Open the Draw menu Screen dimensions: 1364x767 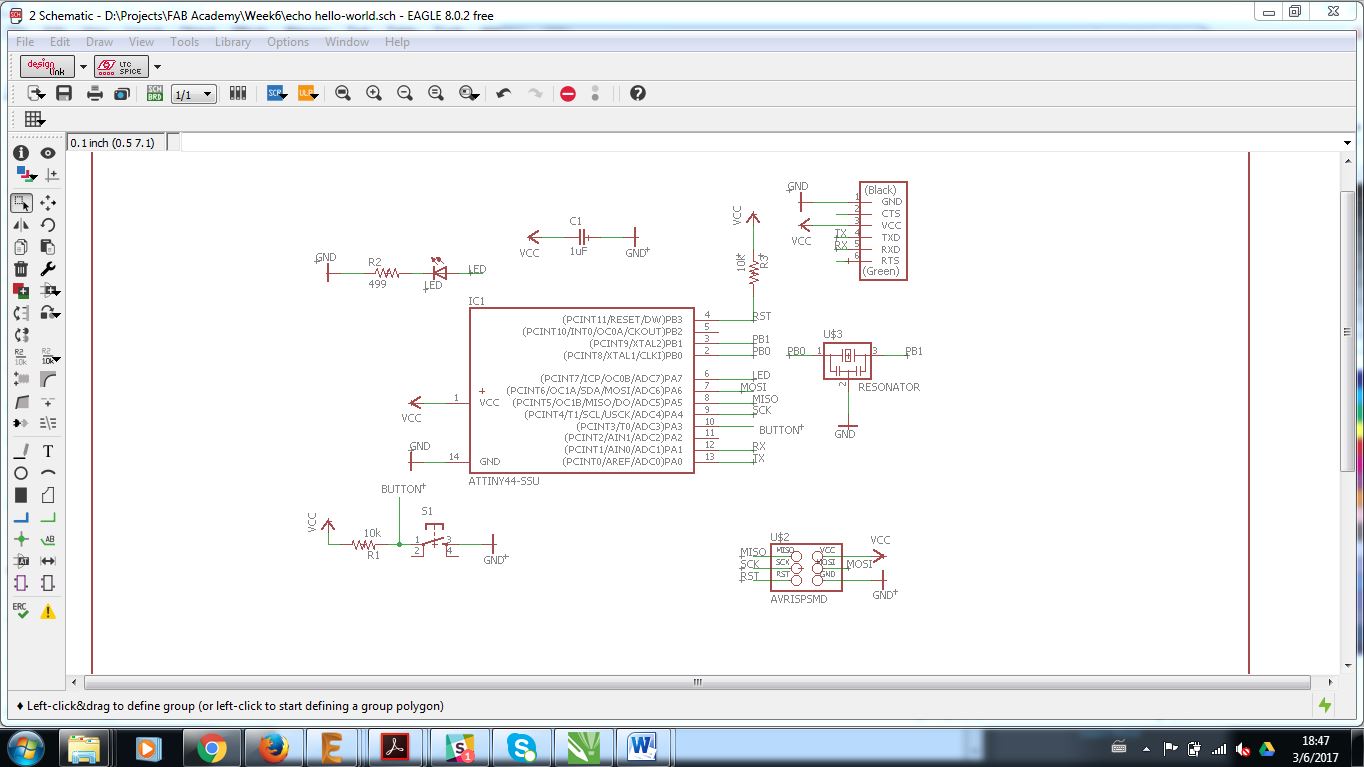point(99,42)
